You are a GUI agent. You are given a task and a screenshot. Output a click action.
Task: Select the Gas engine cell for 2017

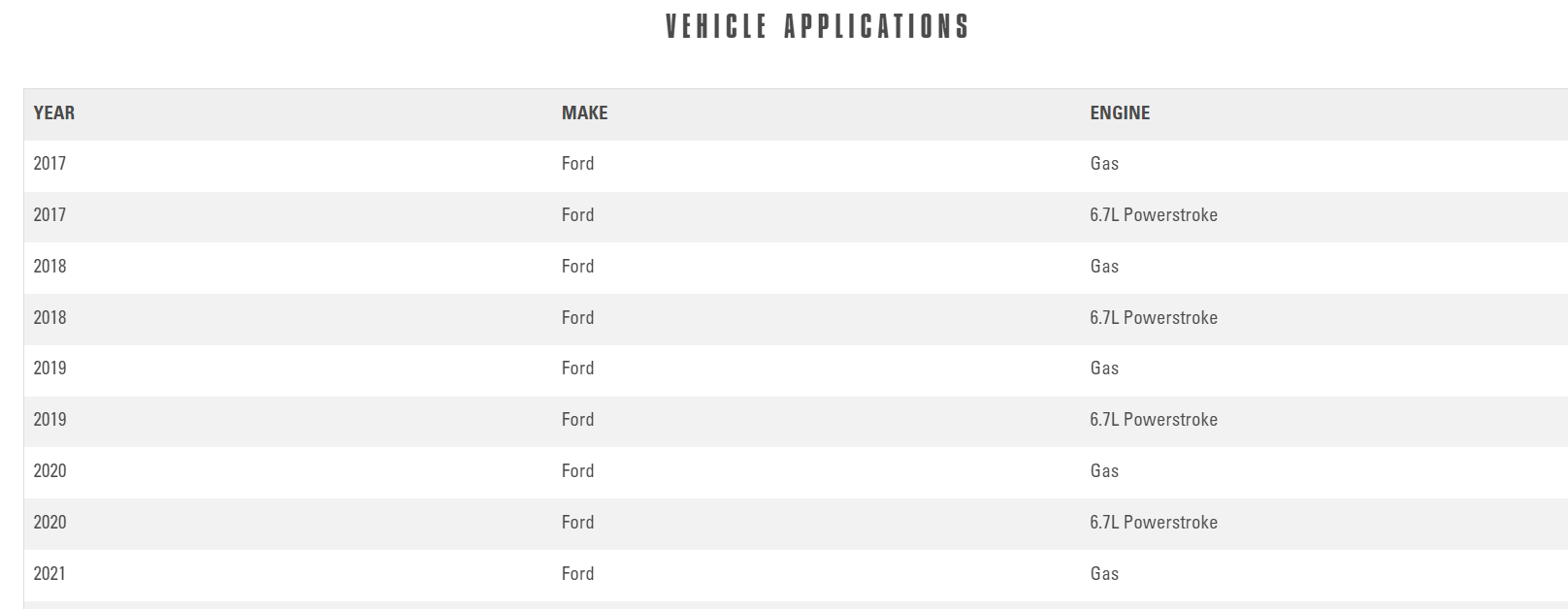(x=1104, y=164)
